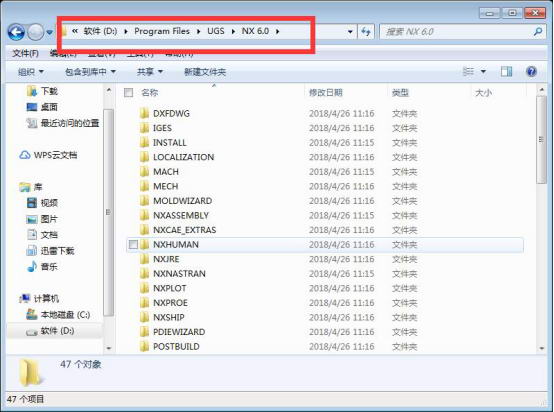
Task: Select the NXASSEMBLY folder icon
Action: (144, 215)
